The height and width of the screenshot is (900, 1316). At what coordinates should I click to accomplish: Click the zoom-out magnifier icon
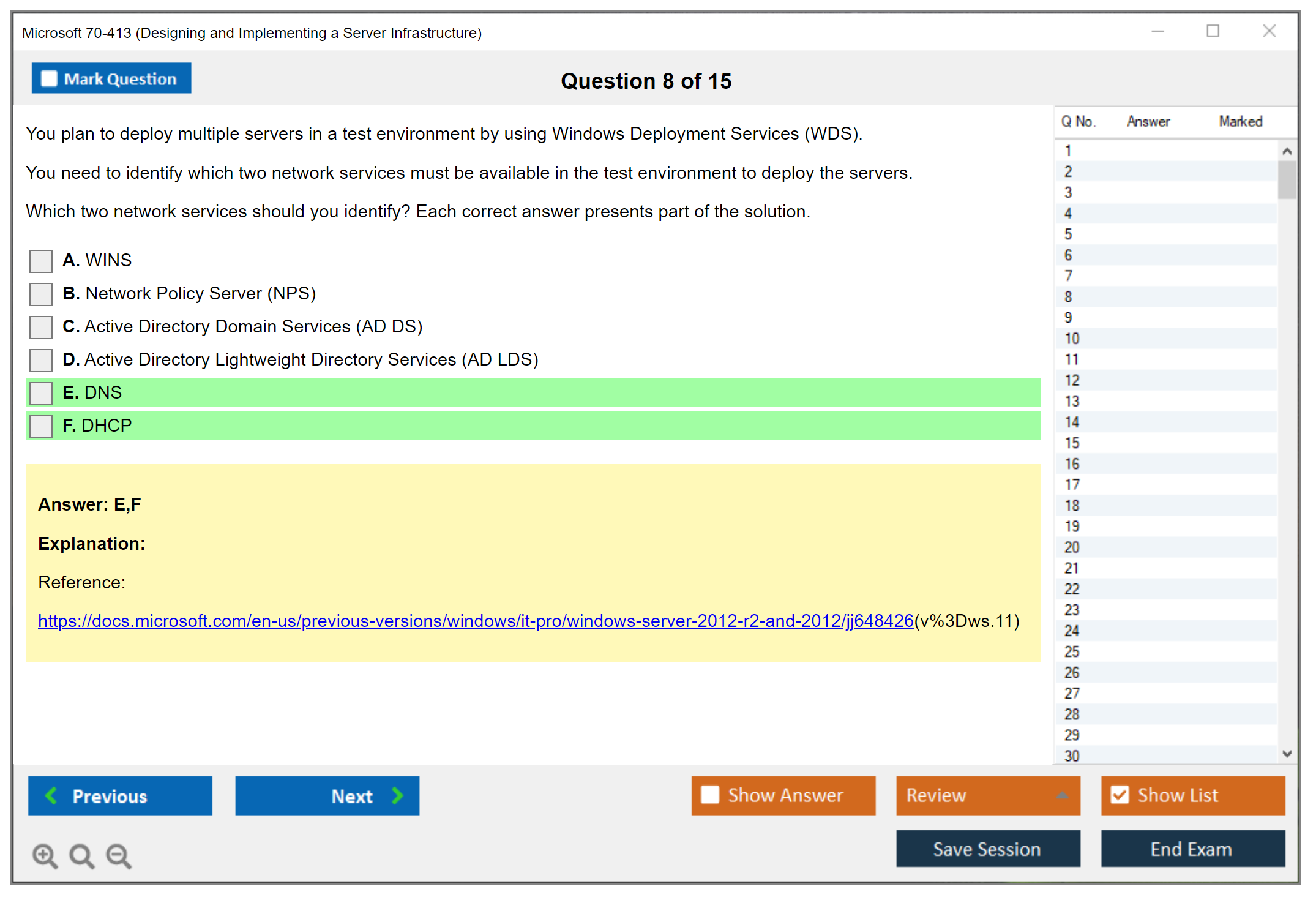coord(119,855)
